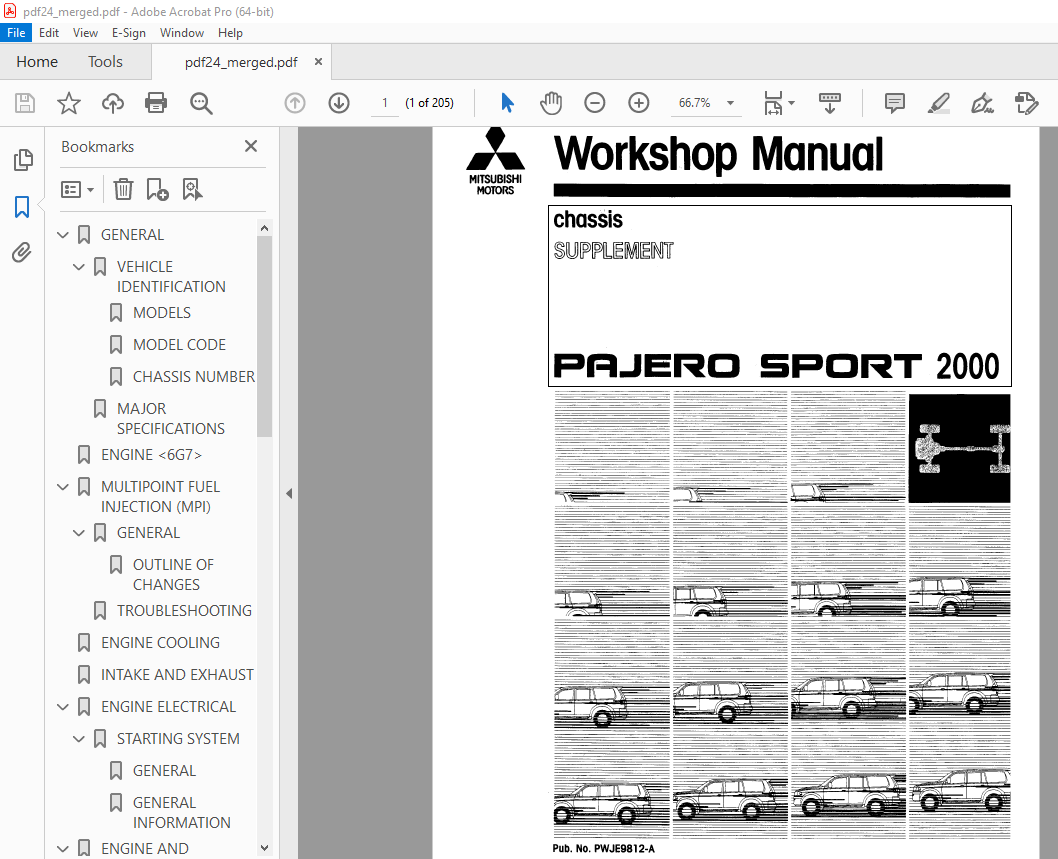Zoom in the page view

click(x=638, y=103)
